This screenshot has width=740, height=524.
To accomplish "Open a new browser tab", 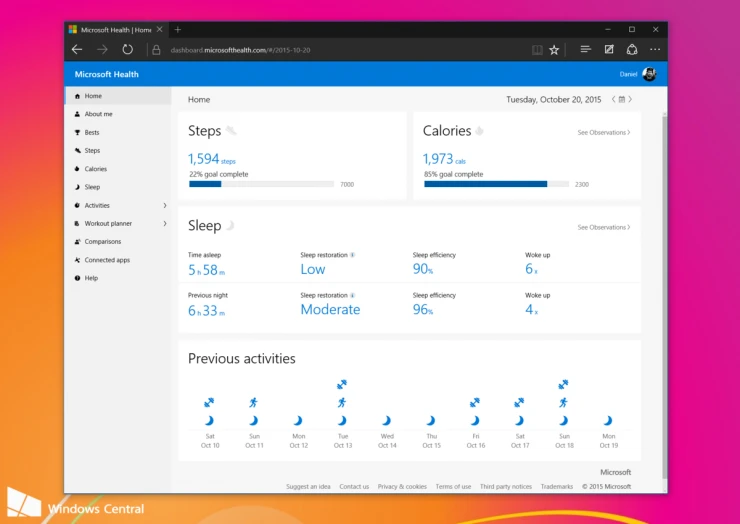I will tap(178, 29).
